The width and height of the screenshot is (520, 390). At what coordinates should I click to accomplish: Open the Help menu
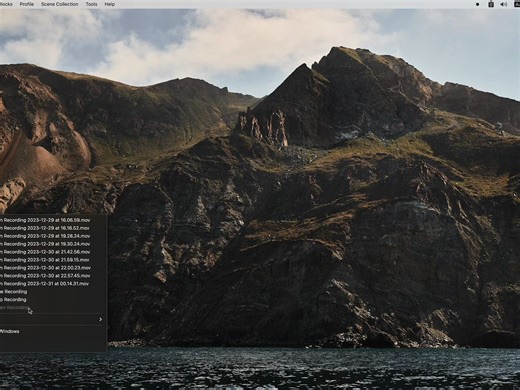pos(110,4)
